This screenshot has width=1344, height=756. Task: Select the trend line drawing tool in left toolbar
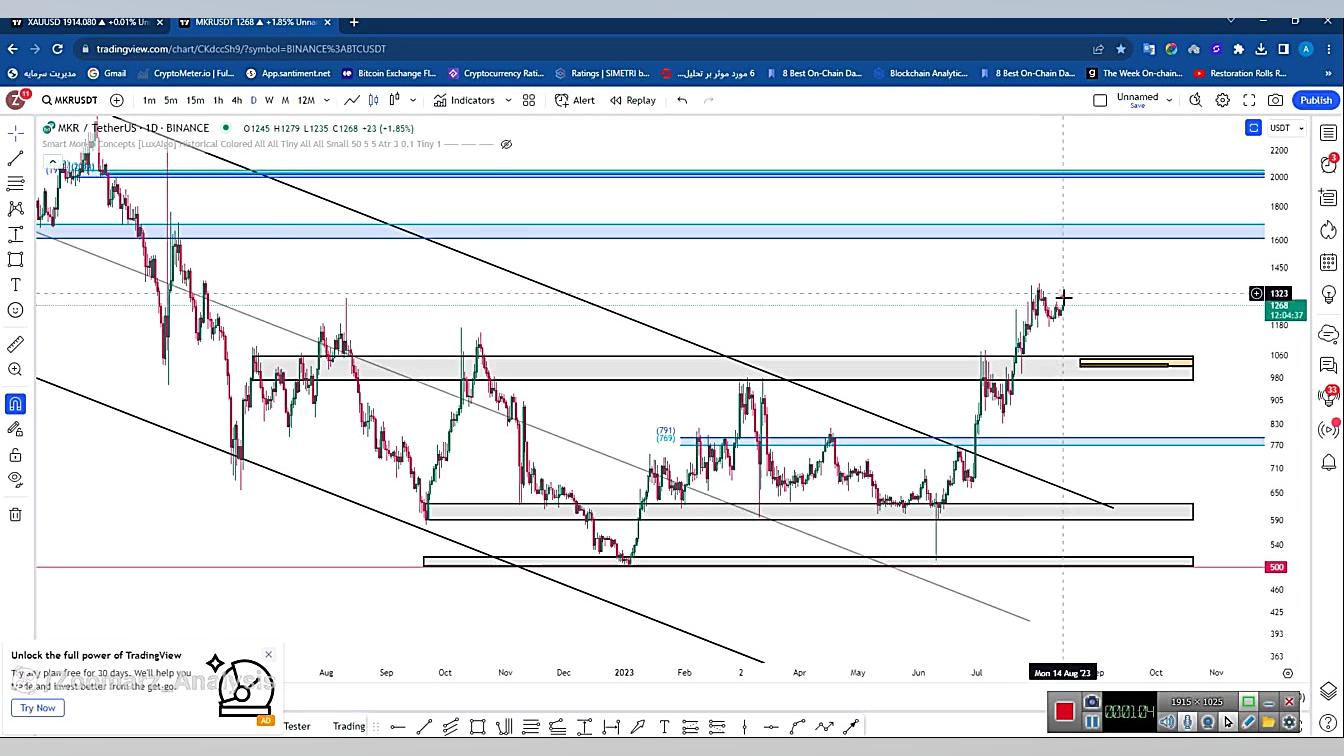[16, 158]
